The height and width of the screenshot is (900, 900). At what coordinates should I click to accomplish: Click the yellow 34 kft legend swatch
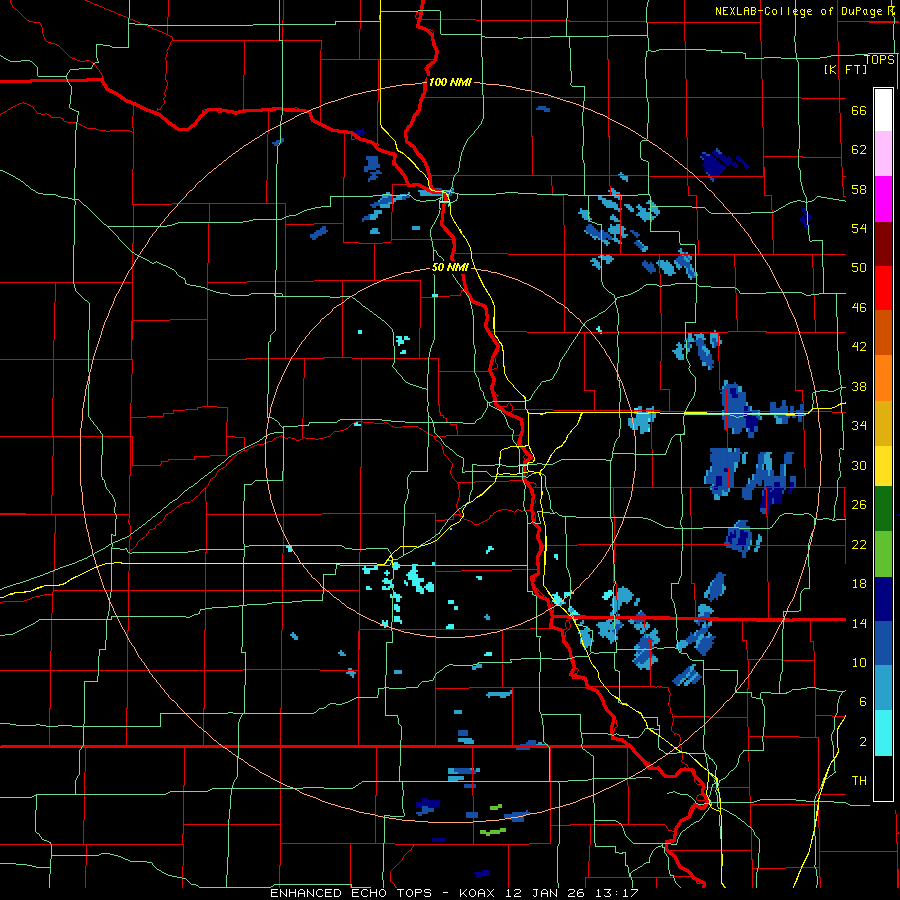pos(883,466)
